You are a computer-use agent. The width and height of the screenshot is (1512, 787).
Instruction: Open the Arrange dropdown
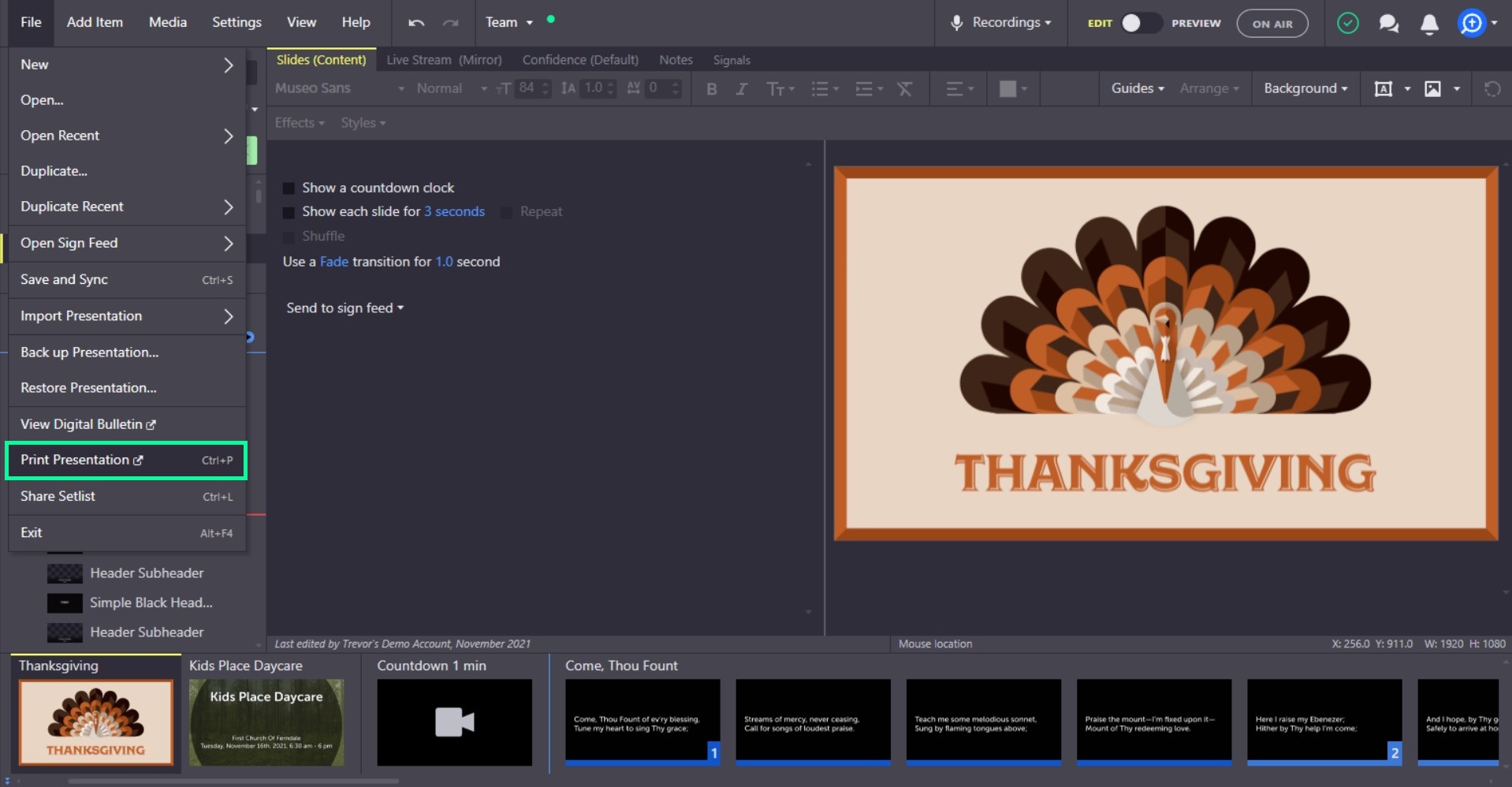[x=1209, y=88]
